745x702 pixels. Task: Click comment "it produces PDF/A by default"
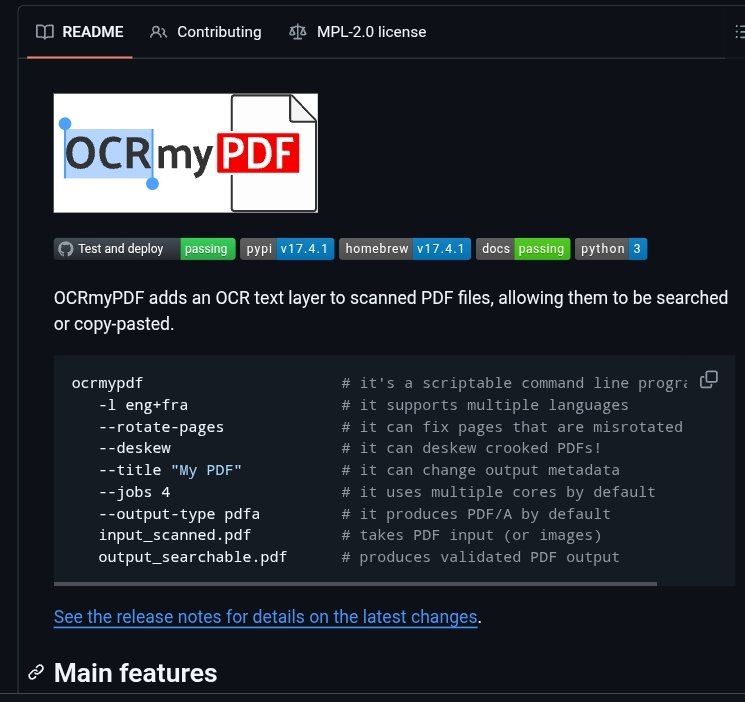(476, 514)
